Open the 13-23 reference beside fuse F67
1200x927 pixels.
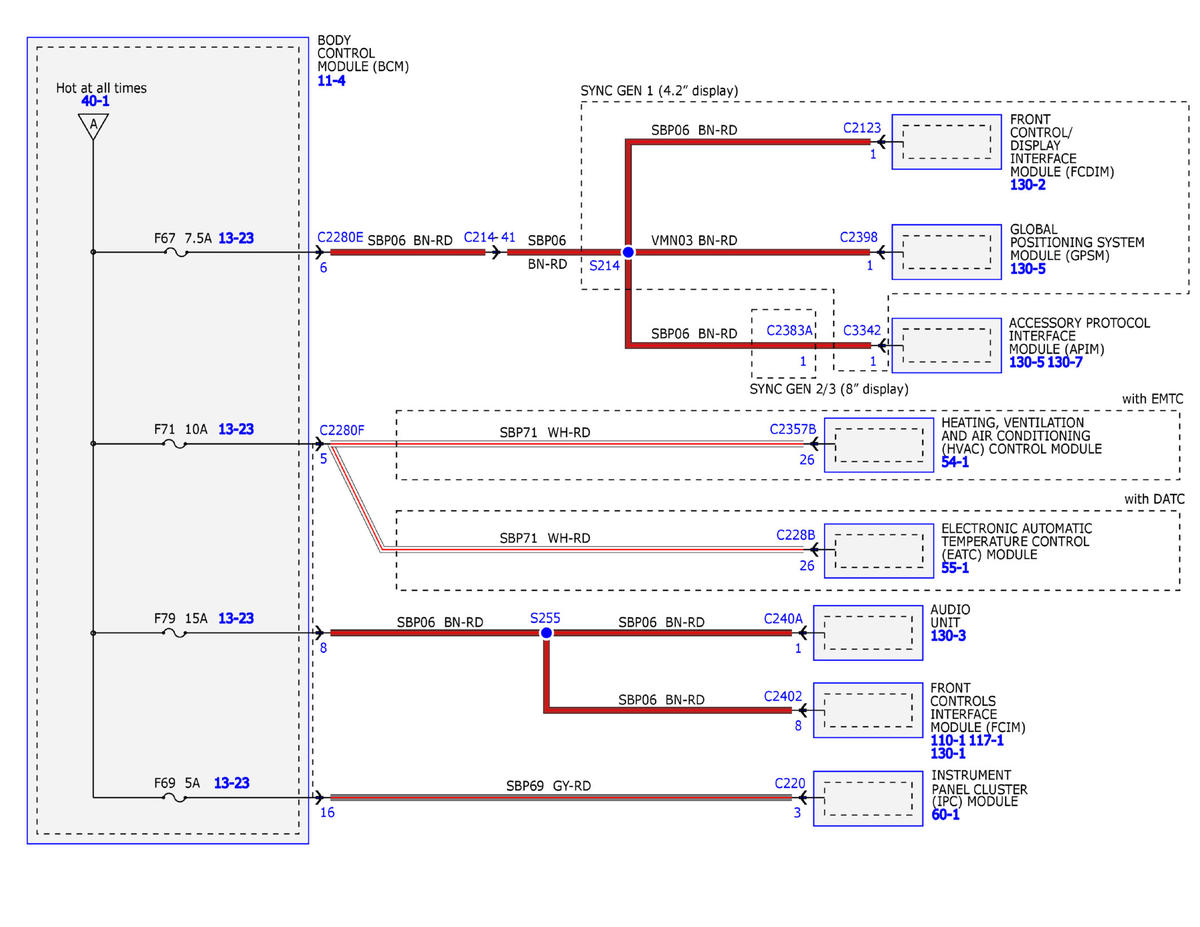pos(236,238)
